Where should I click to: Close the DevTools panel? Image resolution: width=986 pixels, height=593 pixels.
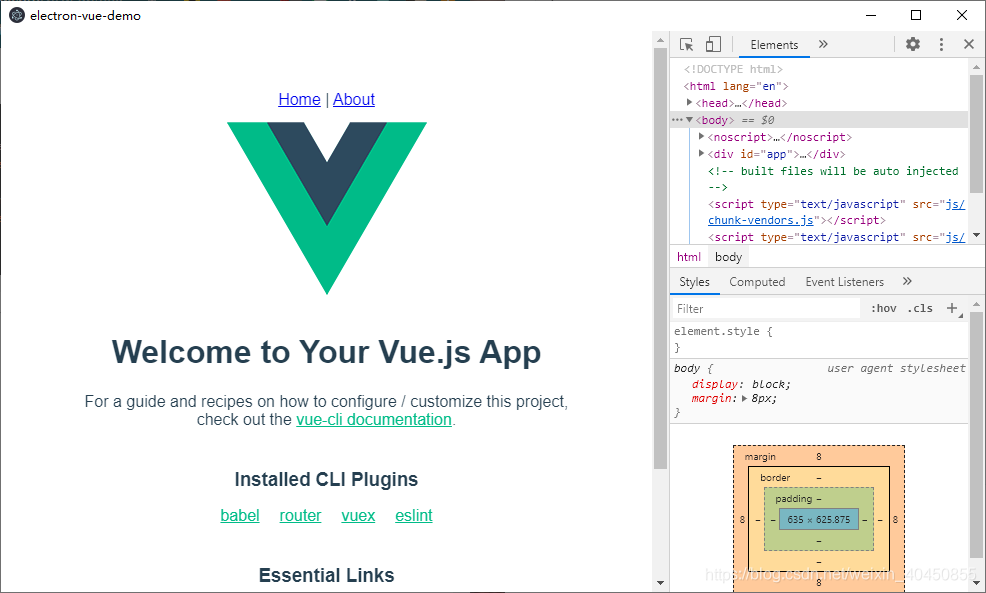(x=969, y=44)
